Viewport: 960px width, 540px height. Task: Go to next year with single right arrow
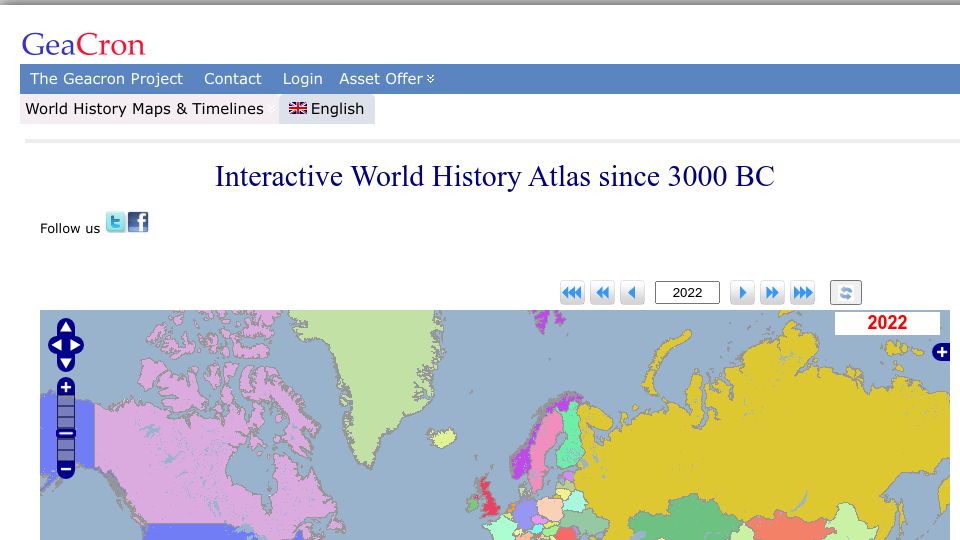click(x=742, y=293)
